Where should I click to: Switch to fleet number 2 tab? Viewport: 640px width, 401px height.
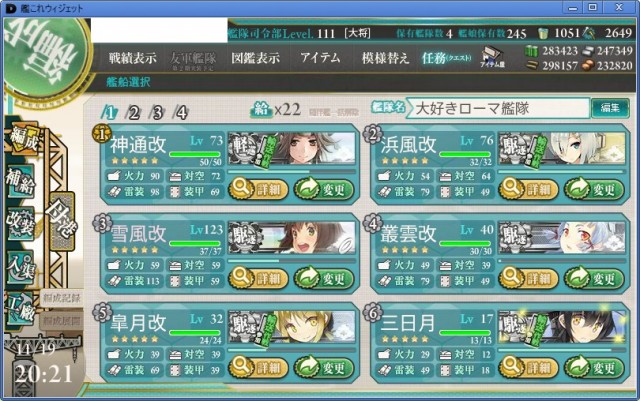pyautogui.click(x=133, y=112)
